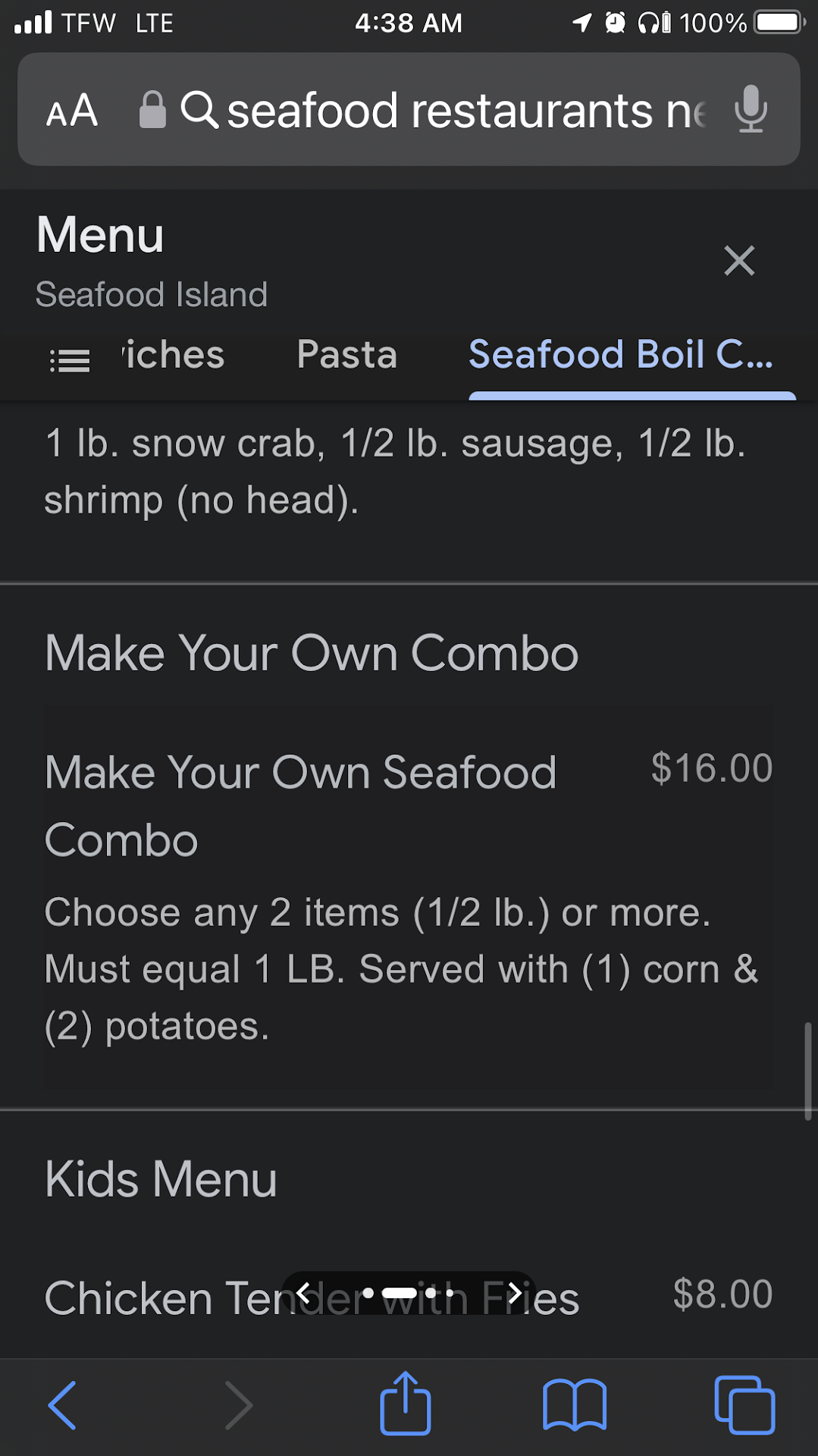Click the page scrollbar indicator
Viewport: 818px width, 1456px height.
(808, 1071)
